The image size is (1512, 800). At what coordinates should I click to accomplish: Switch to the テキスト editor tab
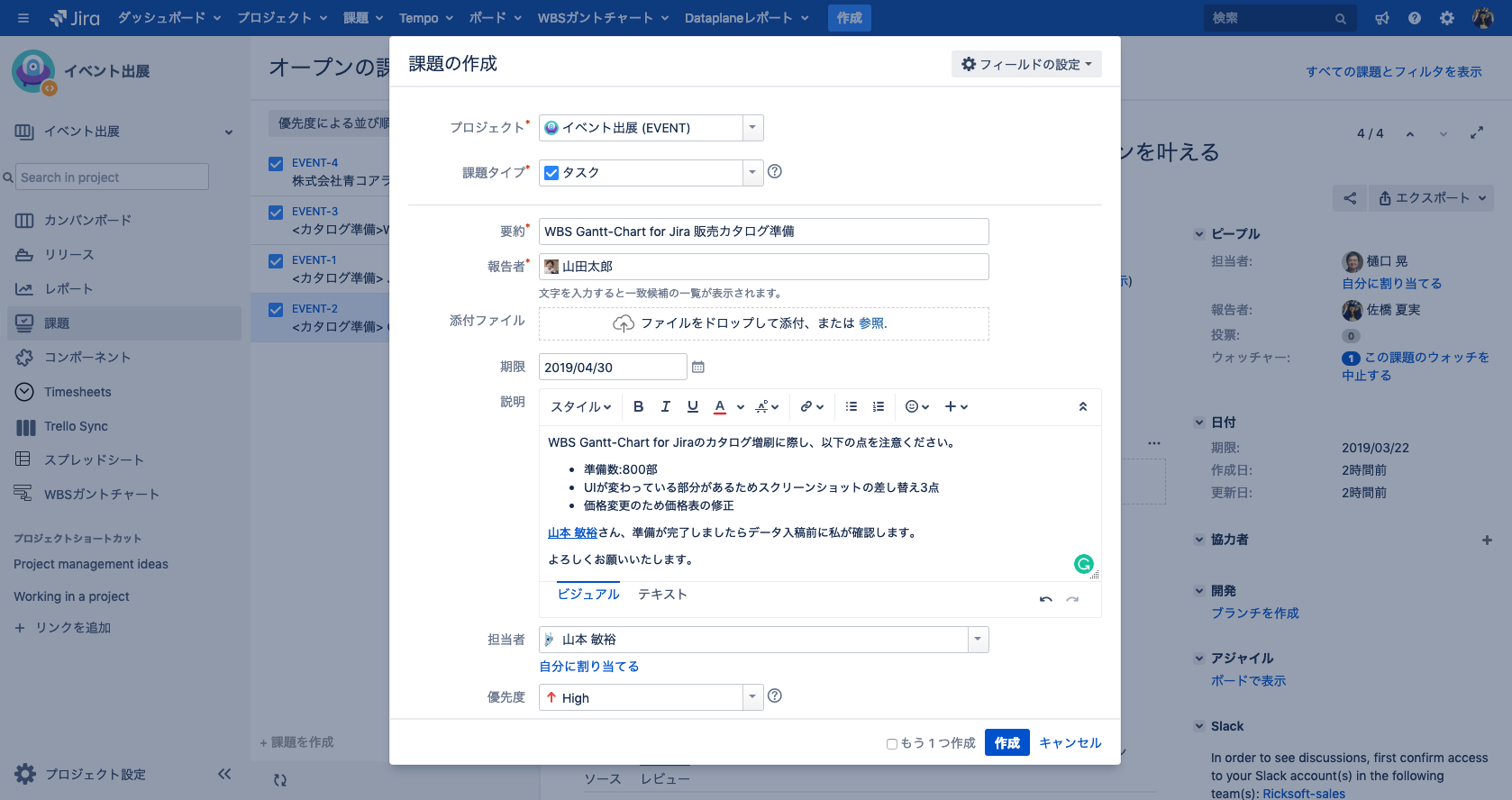pyautogui.click(x=662, y=594)
